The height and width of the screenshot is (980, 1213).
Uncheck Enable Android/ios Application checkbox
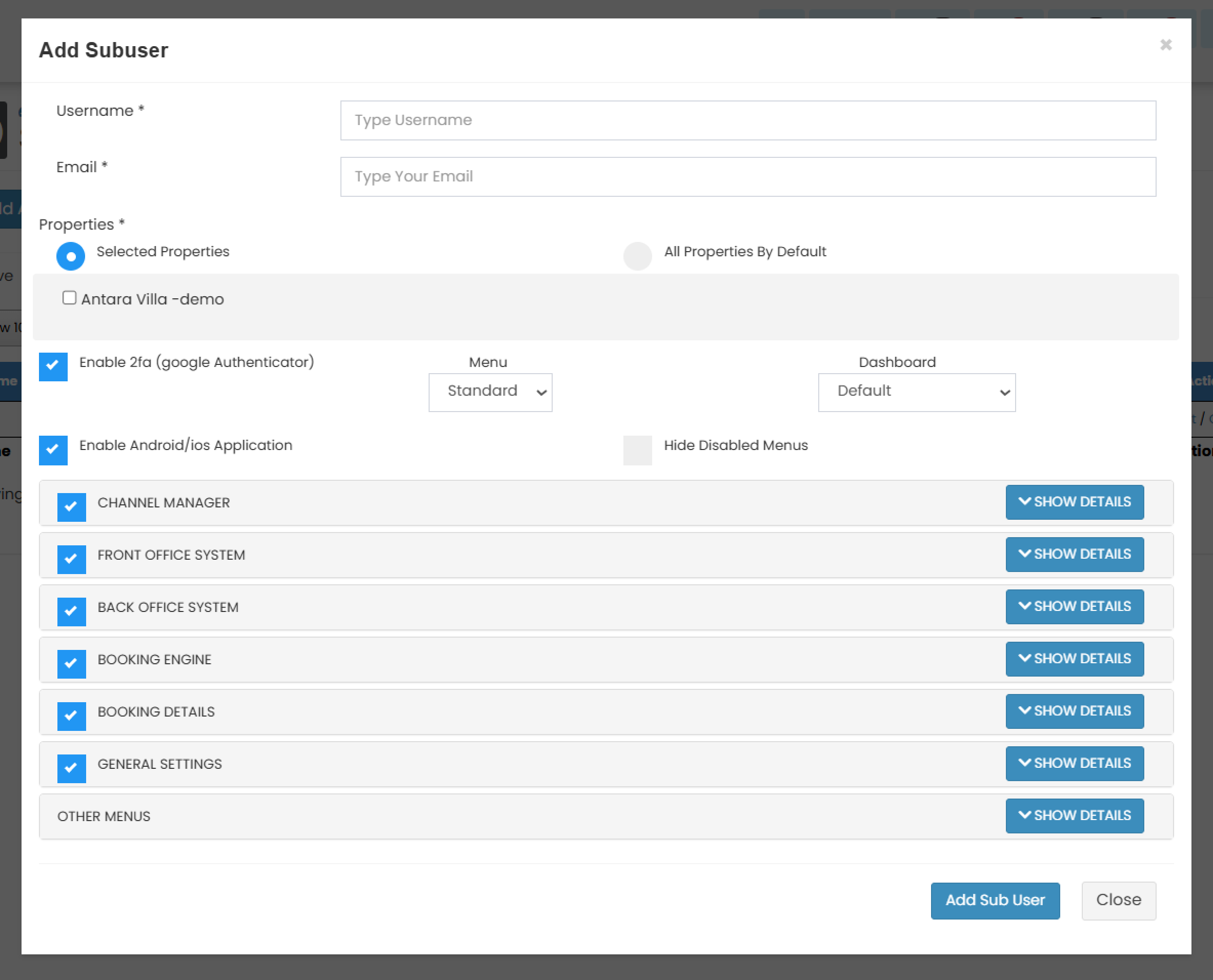pos(53,450)
